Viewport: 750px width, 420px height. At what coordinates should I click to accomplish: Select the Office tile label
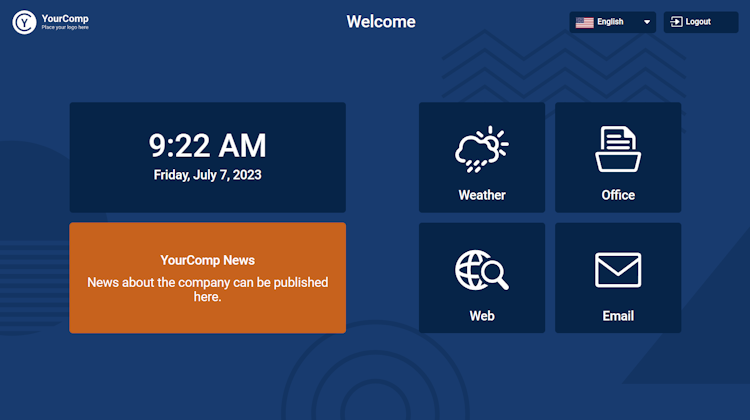618,195
